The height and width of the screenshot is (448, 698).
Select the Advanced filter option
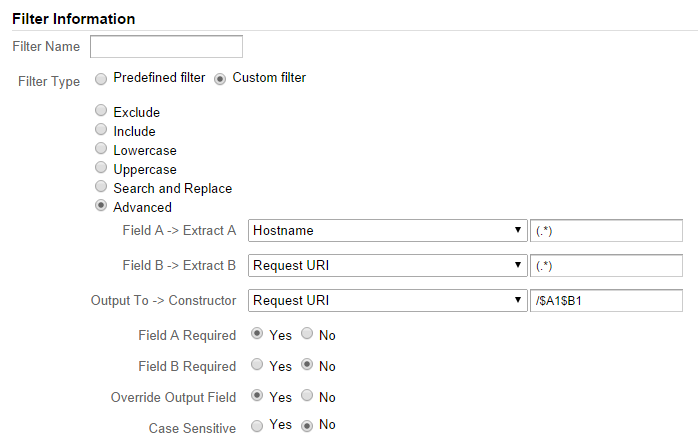pyautogui.click(x=100, y=207)
